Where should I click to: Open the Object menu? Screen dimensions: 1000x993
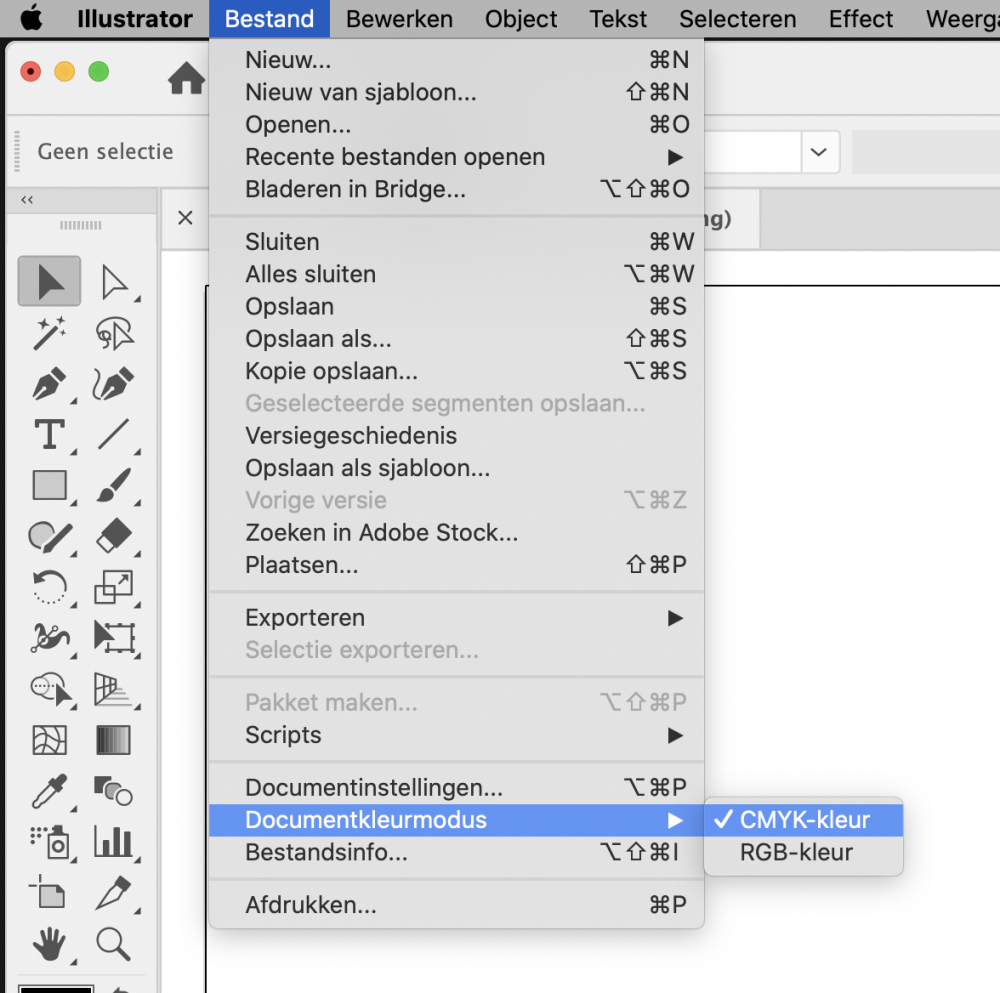click(521, 18)
